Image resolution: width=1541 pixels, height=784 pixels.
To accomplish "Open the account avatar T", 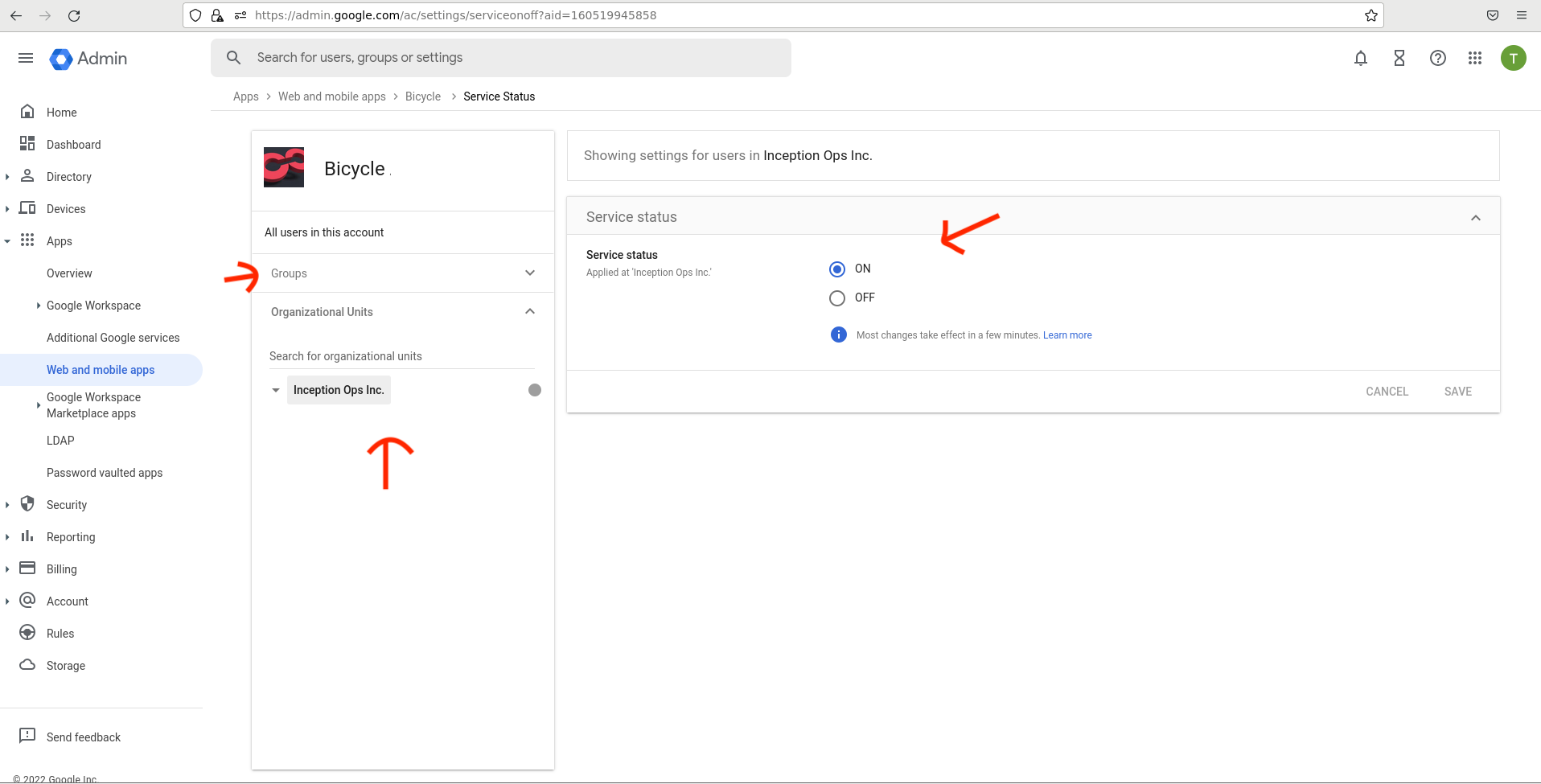I will pyautogui.click(x=1514, y=58).
